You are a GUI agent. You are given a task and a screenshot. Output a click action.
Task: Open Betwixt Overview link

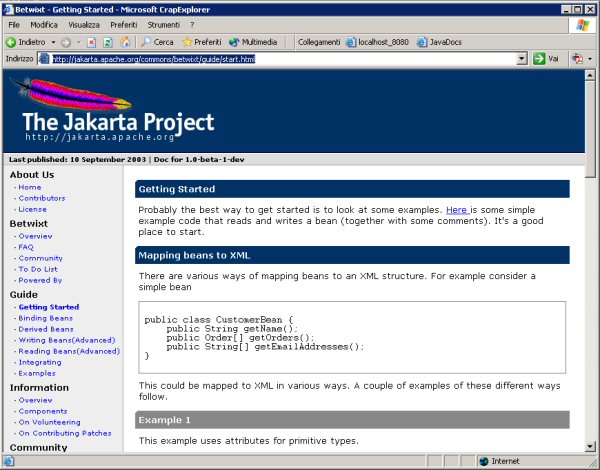35,236
